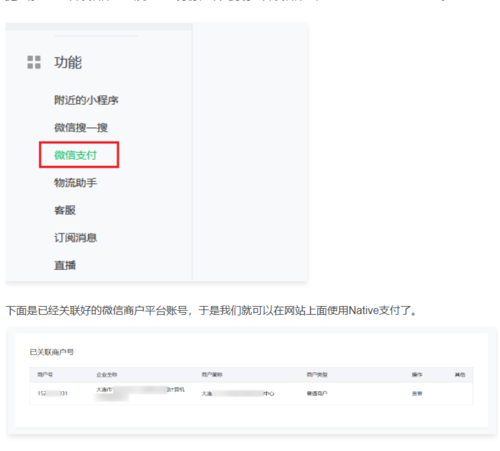Screen dimensions: 500x451
Task: Click the 已关联商户号 section title
Action: (x=52, y=352)
